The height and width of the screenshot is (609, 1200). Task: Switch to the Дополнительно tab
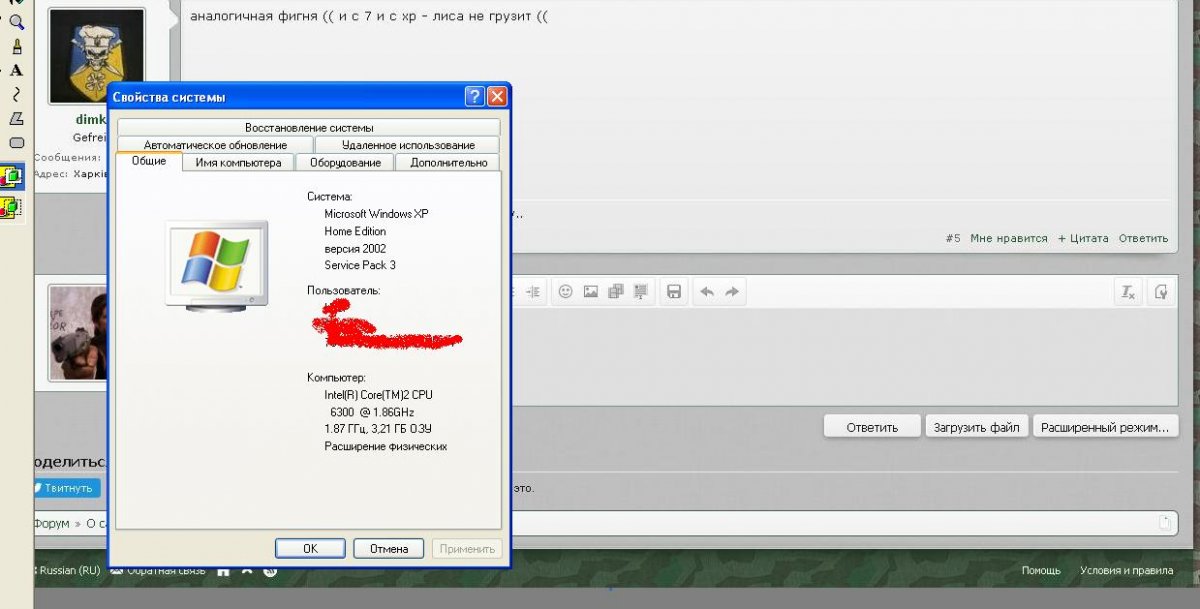click(448, 163)
